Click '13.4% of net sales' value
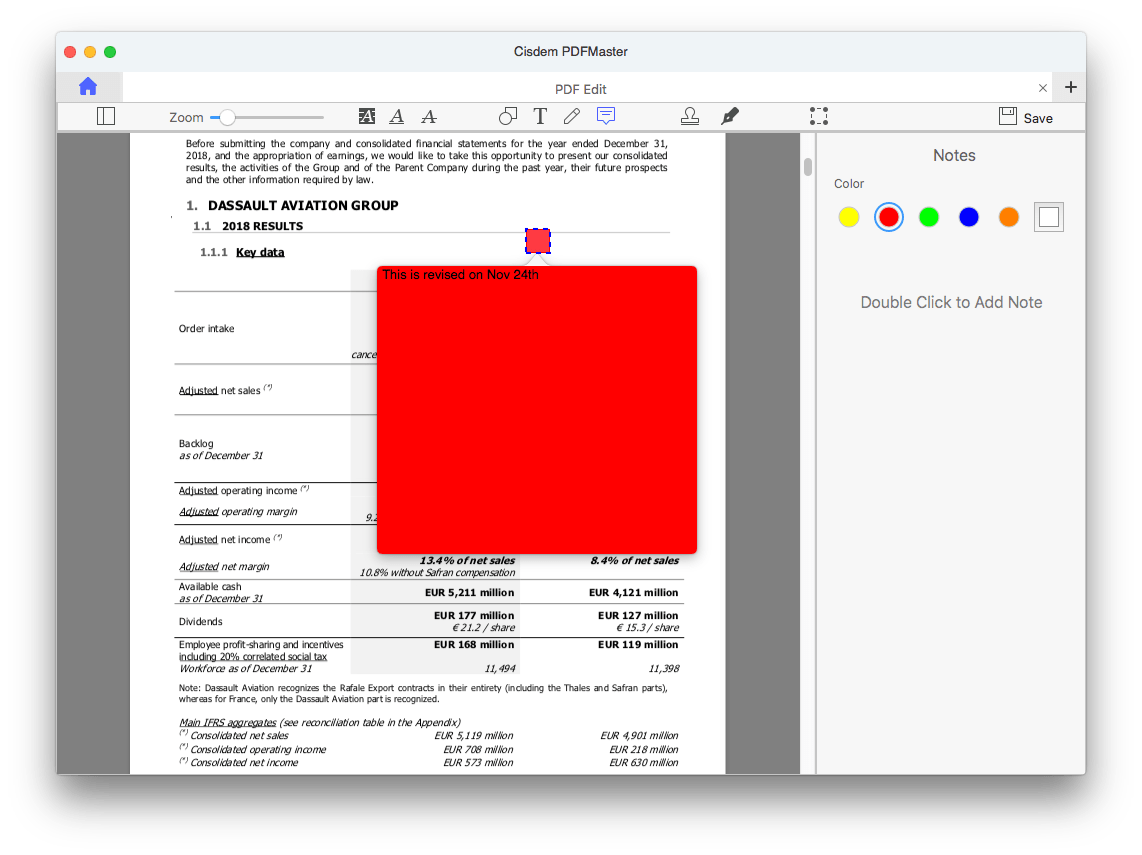 tap(467, 560)
